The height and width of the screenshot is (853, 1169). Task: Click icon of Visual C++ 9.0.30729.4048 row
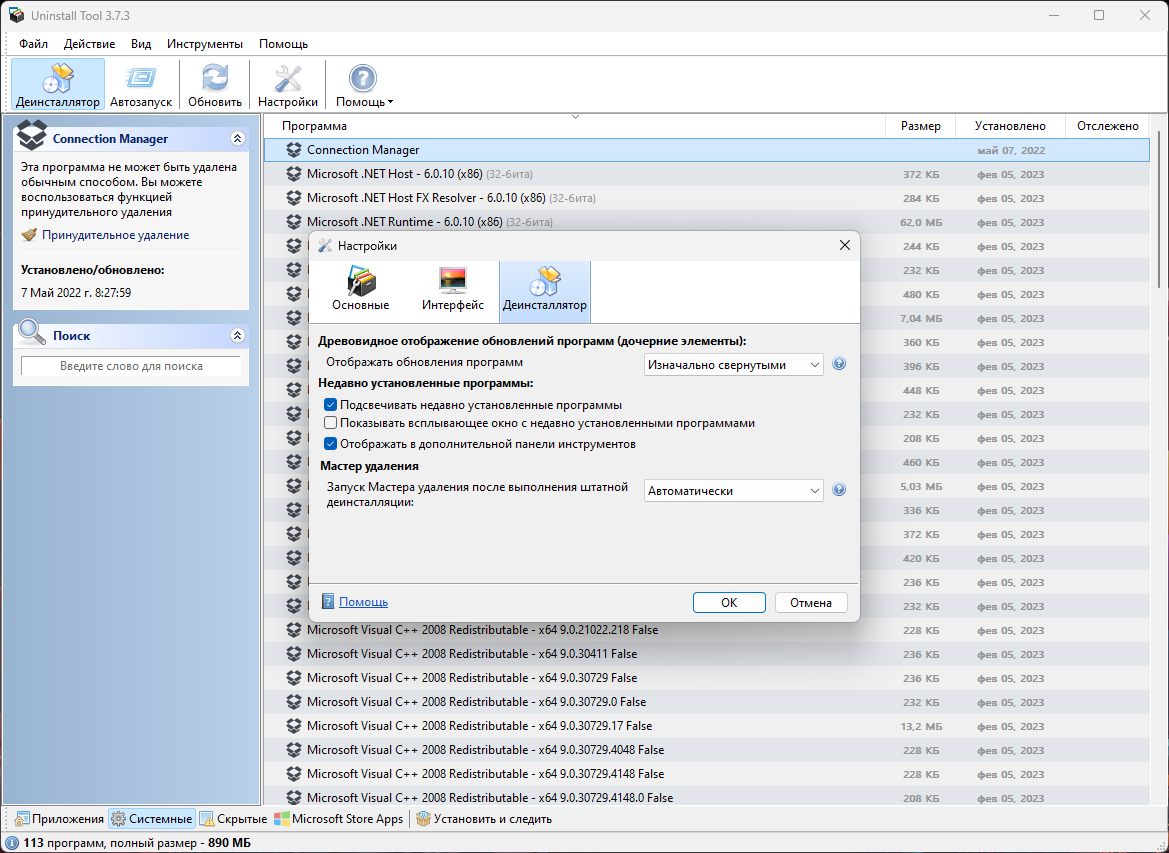point(294,749)
